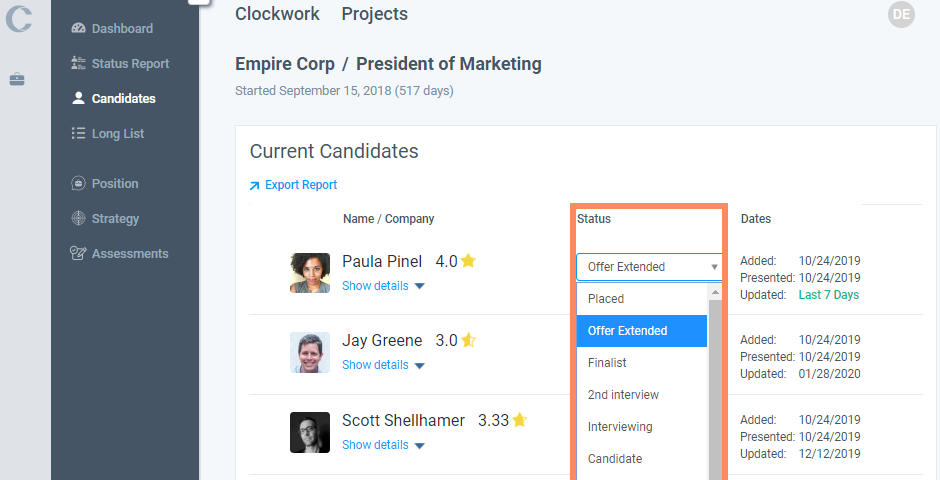Open the Projects link in header
Image resolution: width=940 pixels, height=480 pixels.
(374, 14)
